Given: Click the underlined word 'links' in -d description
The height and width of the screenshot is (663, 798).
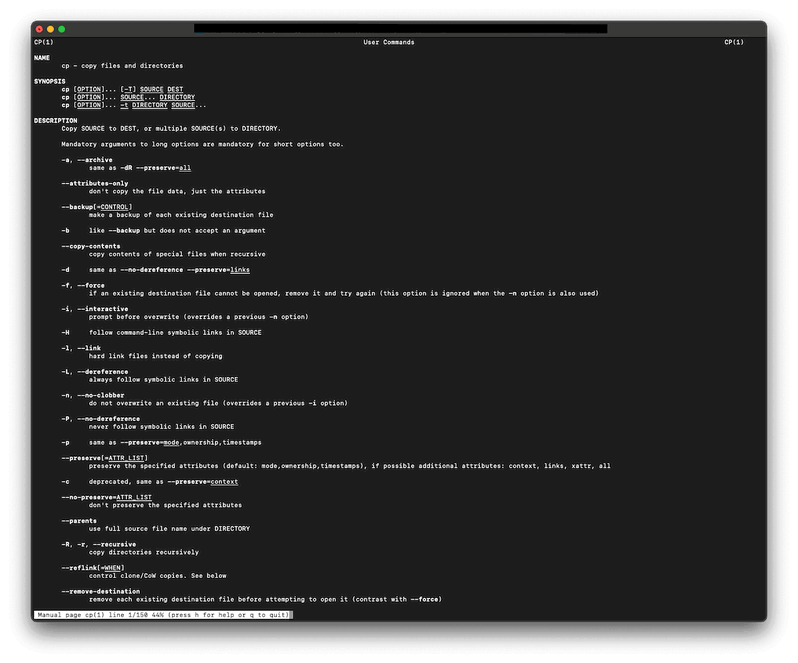Looking at the screenshot, I should click(239, 270).
